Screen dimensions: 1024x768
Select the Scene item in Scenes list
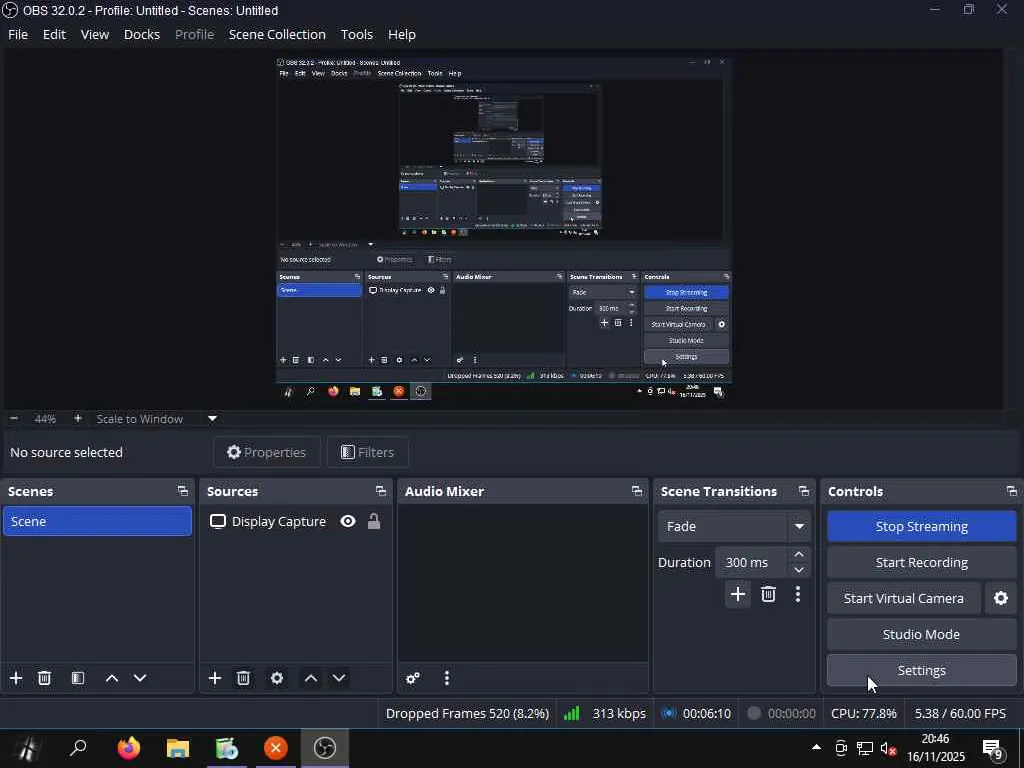[x=97, y=521]
